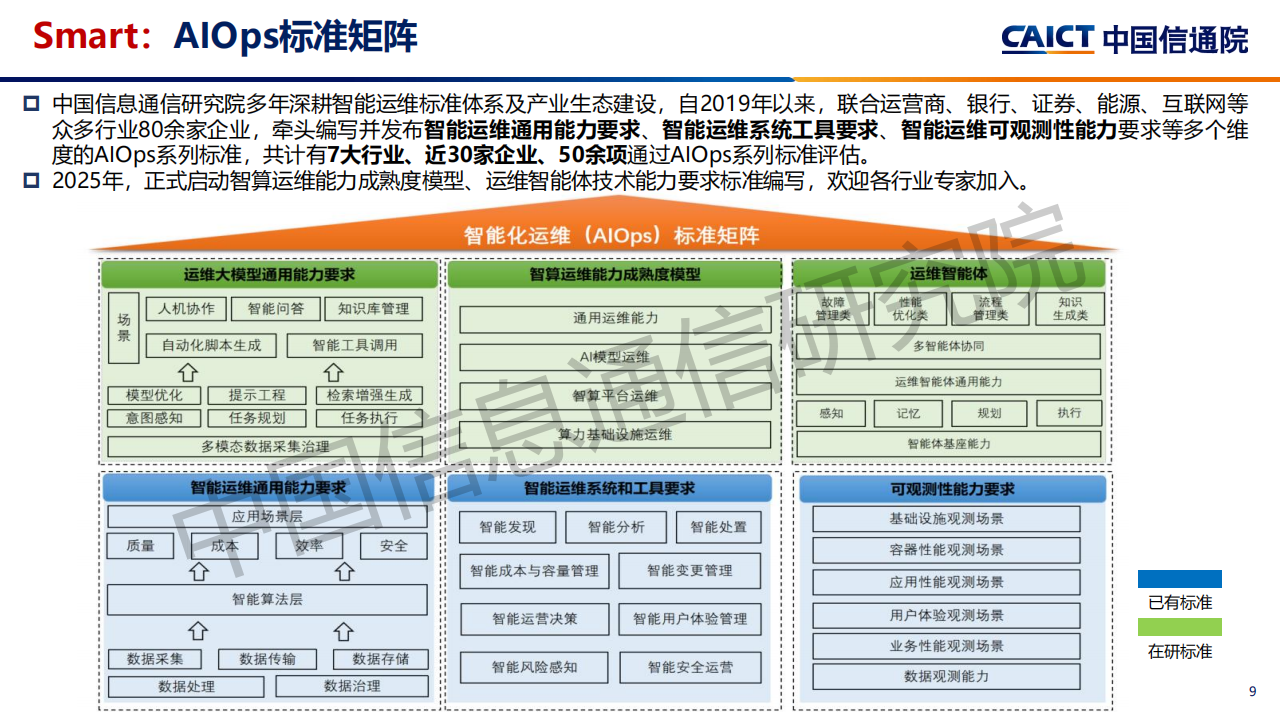Click the 数据观测能力 box
This screenshot has height=720, width=1280.
click(946, 677)
